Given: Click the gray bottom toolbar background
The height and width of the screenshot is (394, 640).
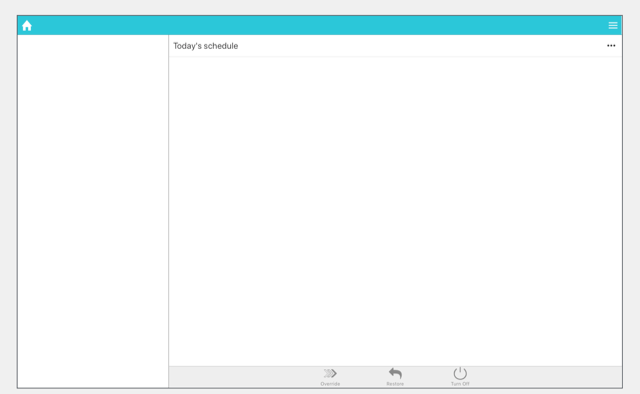Looking at the screenshot, I should (395, 377).
